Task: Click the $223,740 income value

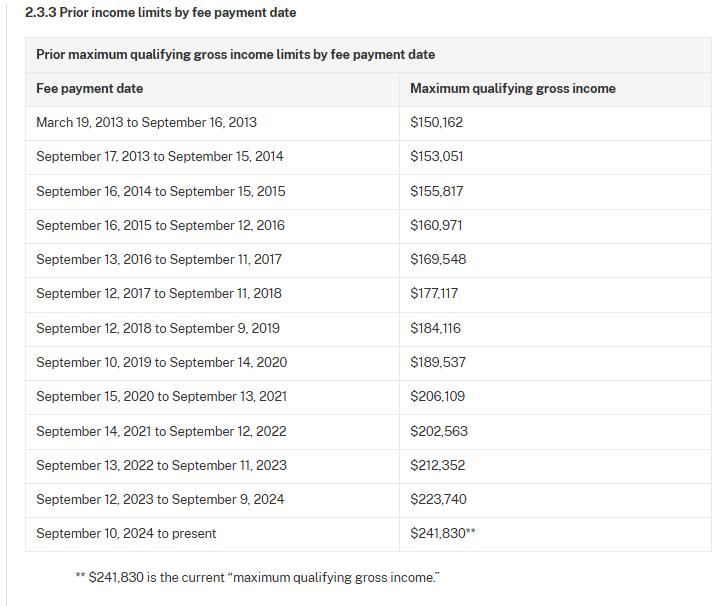Action: coord(438,499)
